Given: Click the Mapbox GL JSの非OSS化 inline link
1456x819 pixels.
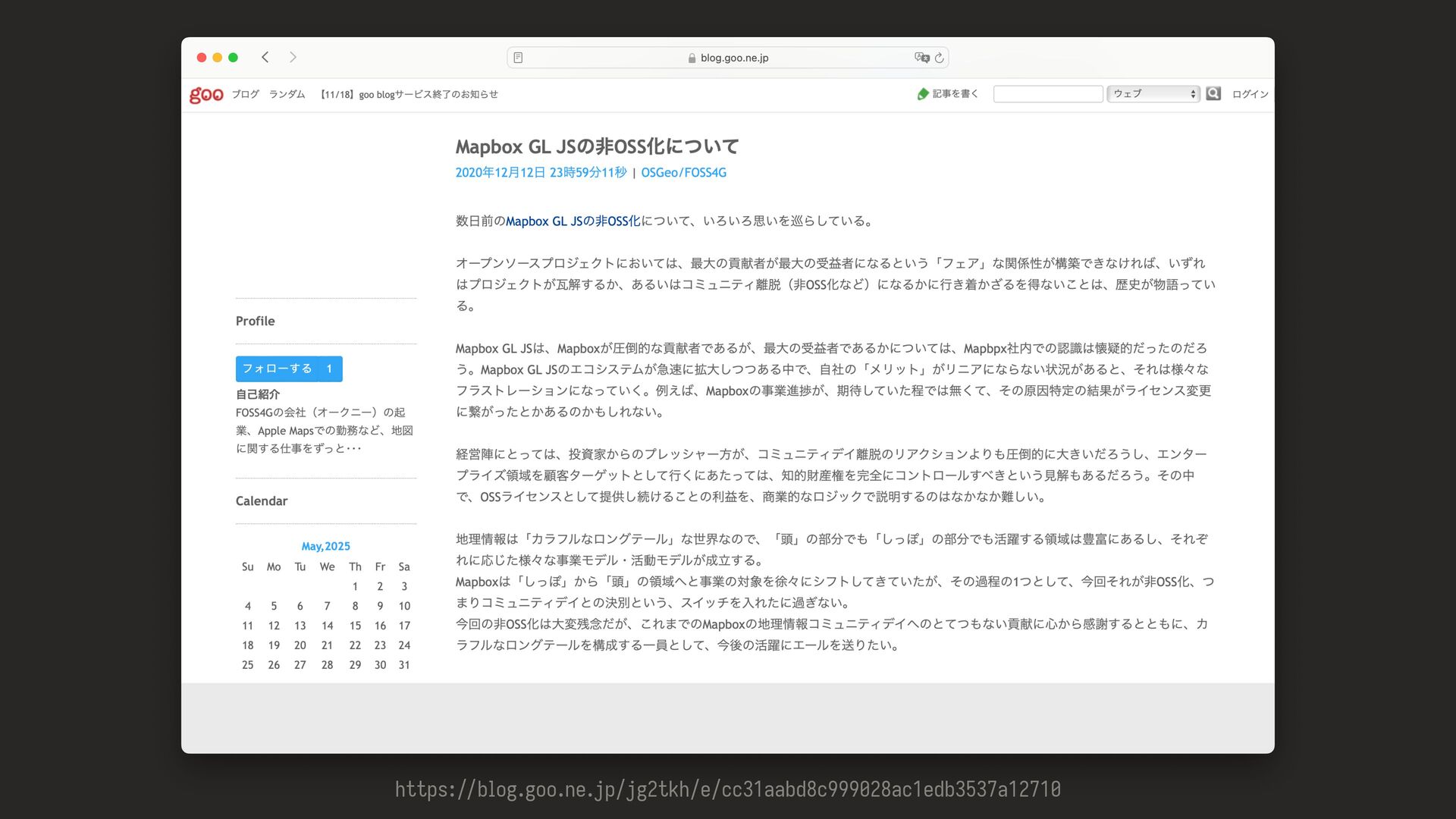Looking at the screenshot, I should point(573,221).
